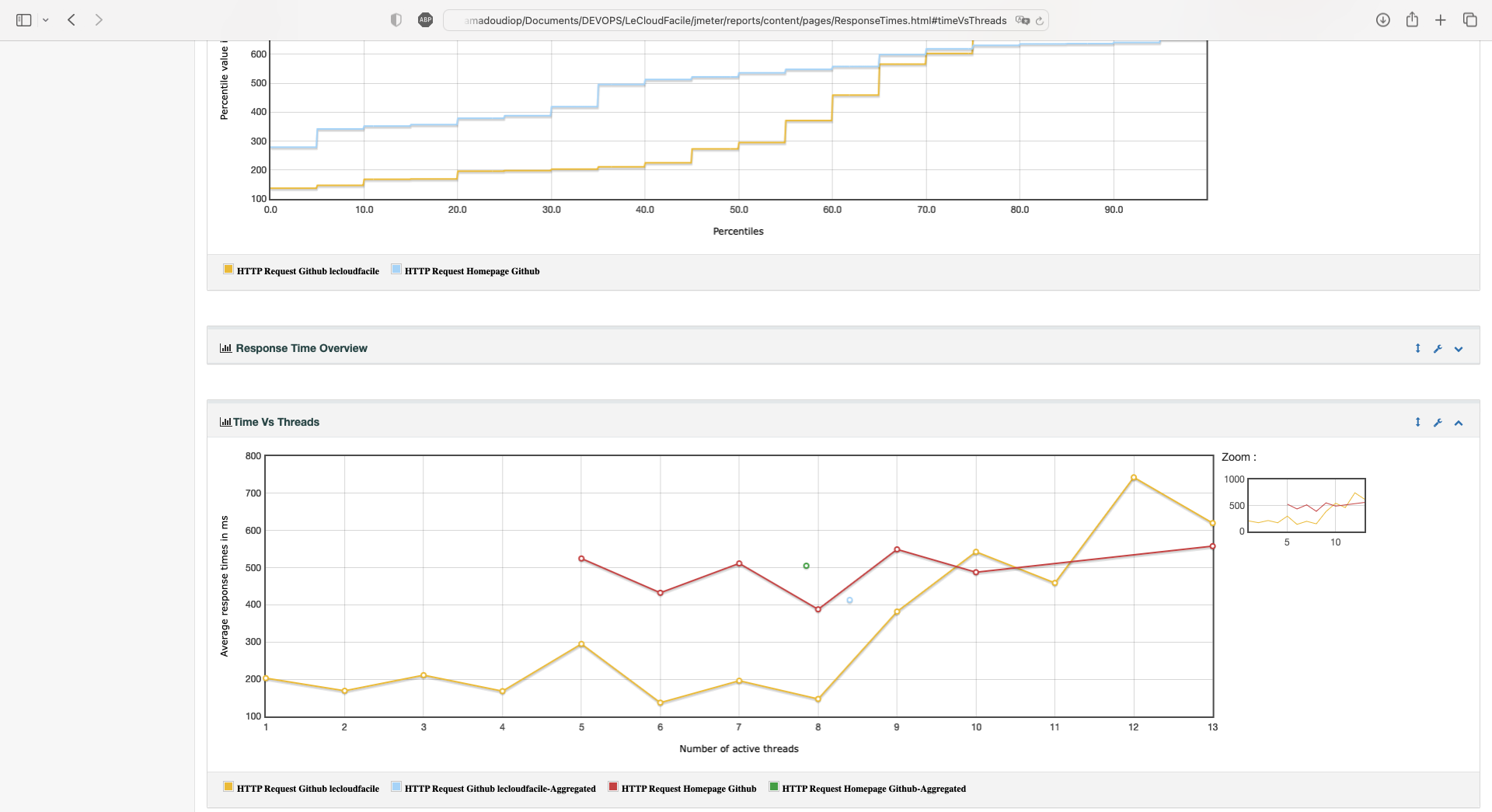Open a new browser tab
Viewport: 1492px width, 812px height.
pos(1441,20)
